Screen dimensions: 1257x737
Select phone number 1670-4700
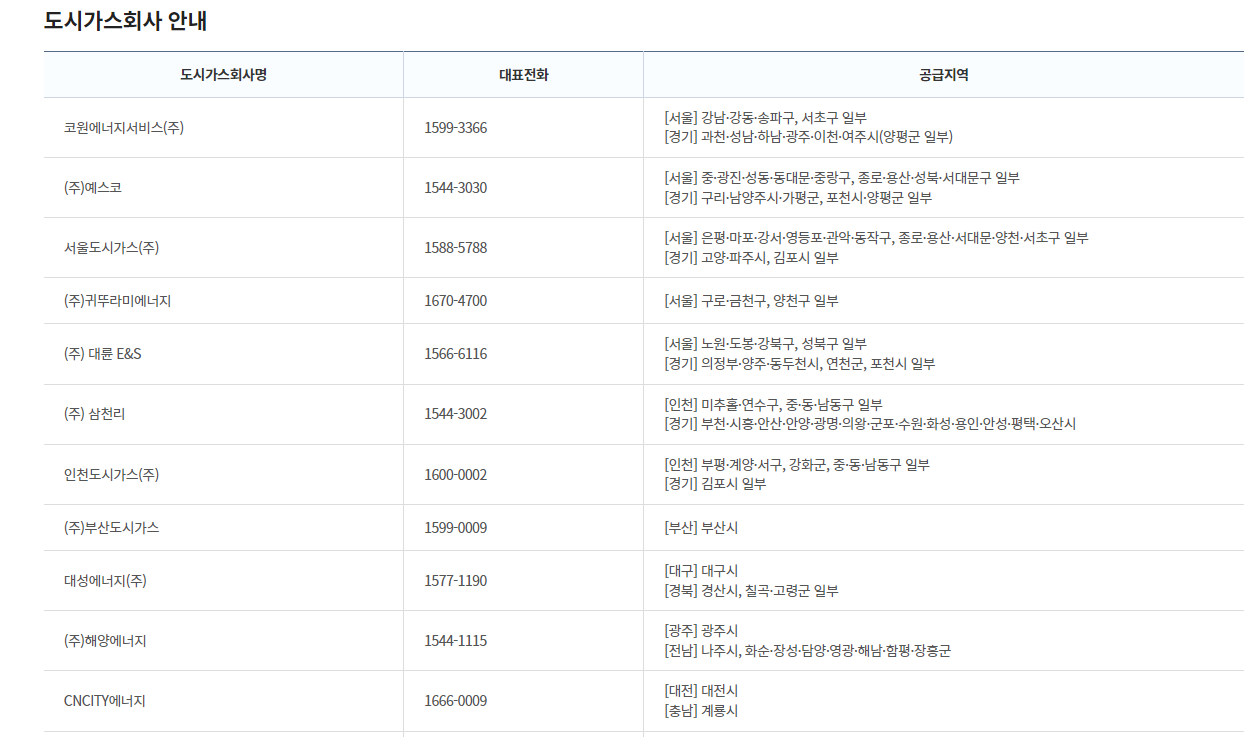click(x=456, y=301)
